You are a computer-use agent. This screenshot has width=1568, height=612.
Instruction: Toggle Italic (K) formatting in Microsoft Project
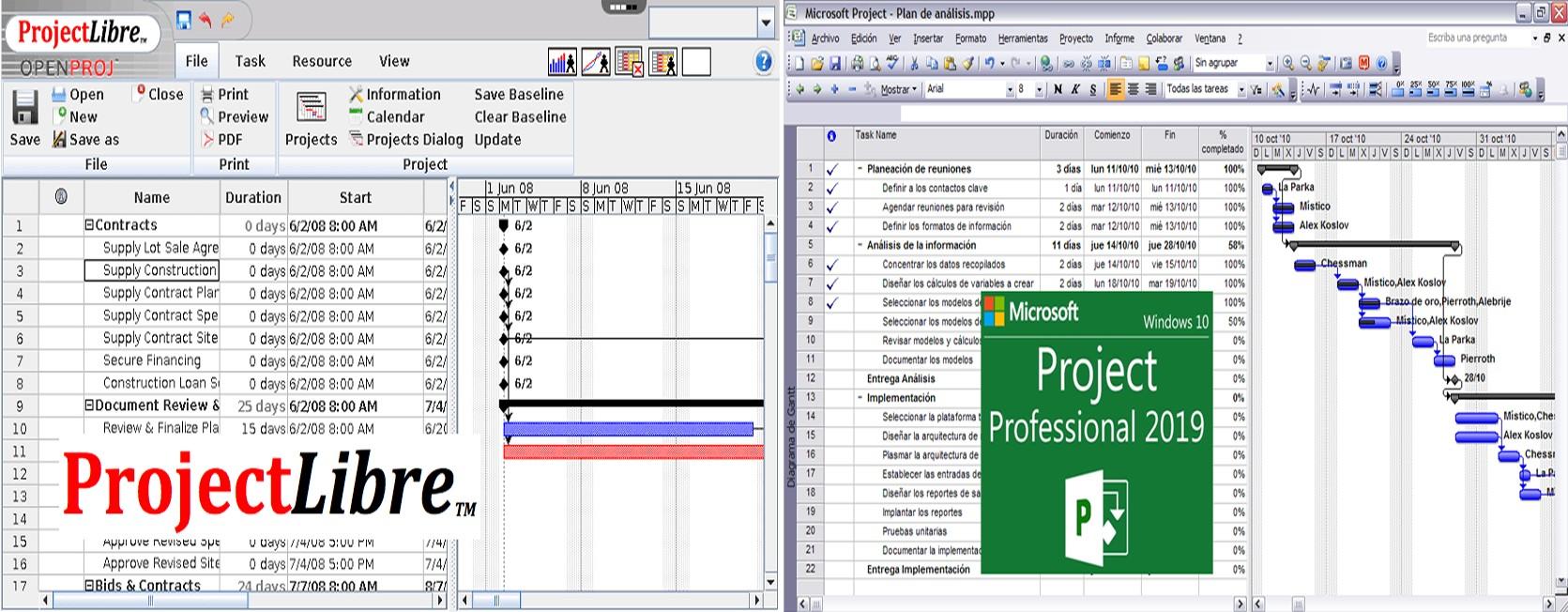point(1075,89)
